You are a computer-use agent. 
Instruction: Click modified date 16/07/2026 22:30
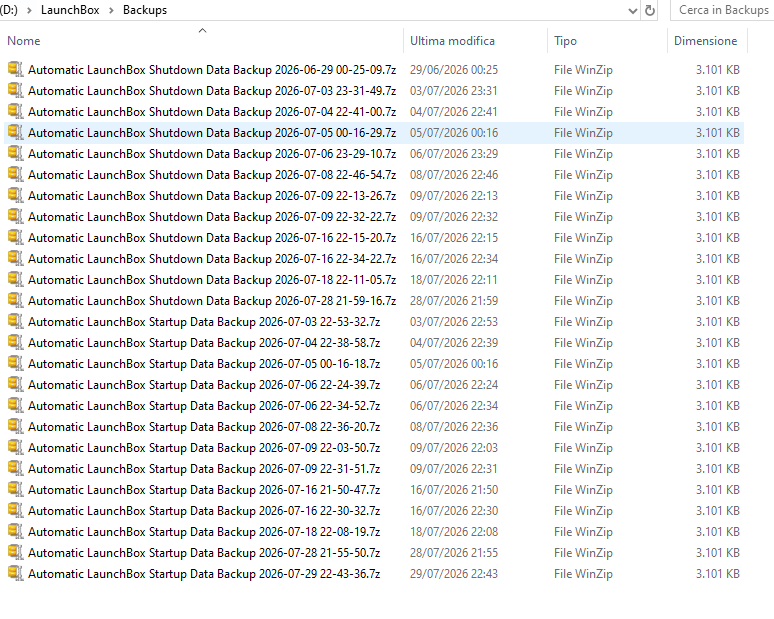click(454, 511)
